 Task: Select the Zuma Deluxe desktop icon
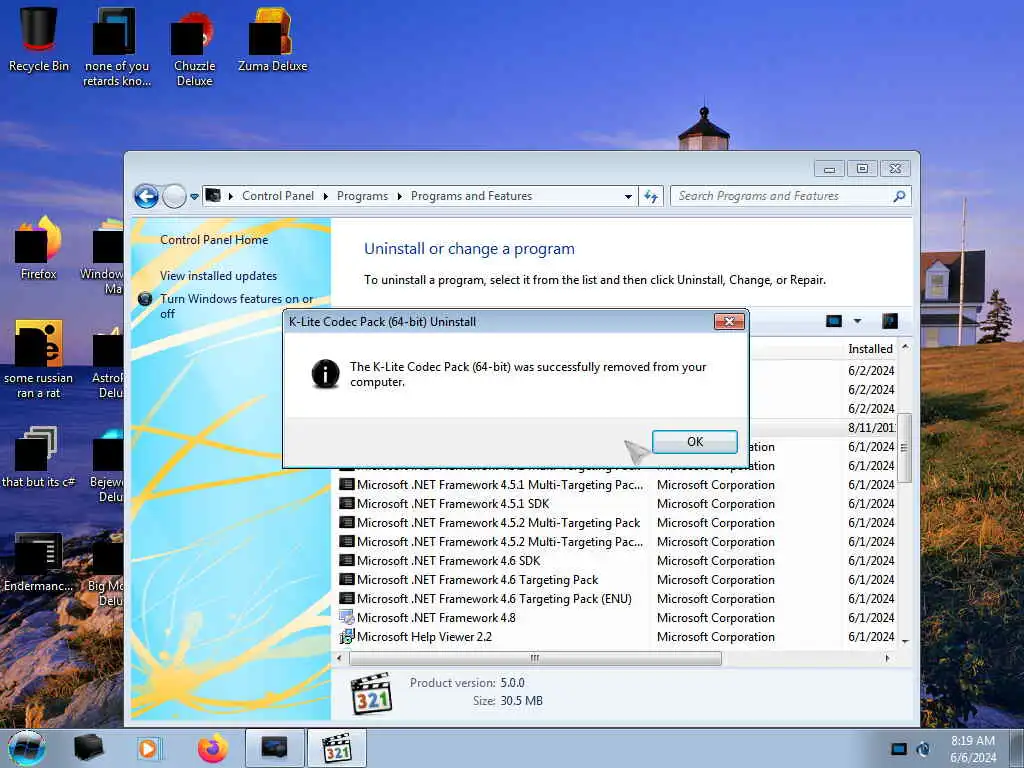point(272,40)
